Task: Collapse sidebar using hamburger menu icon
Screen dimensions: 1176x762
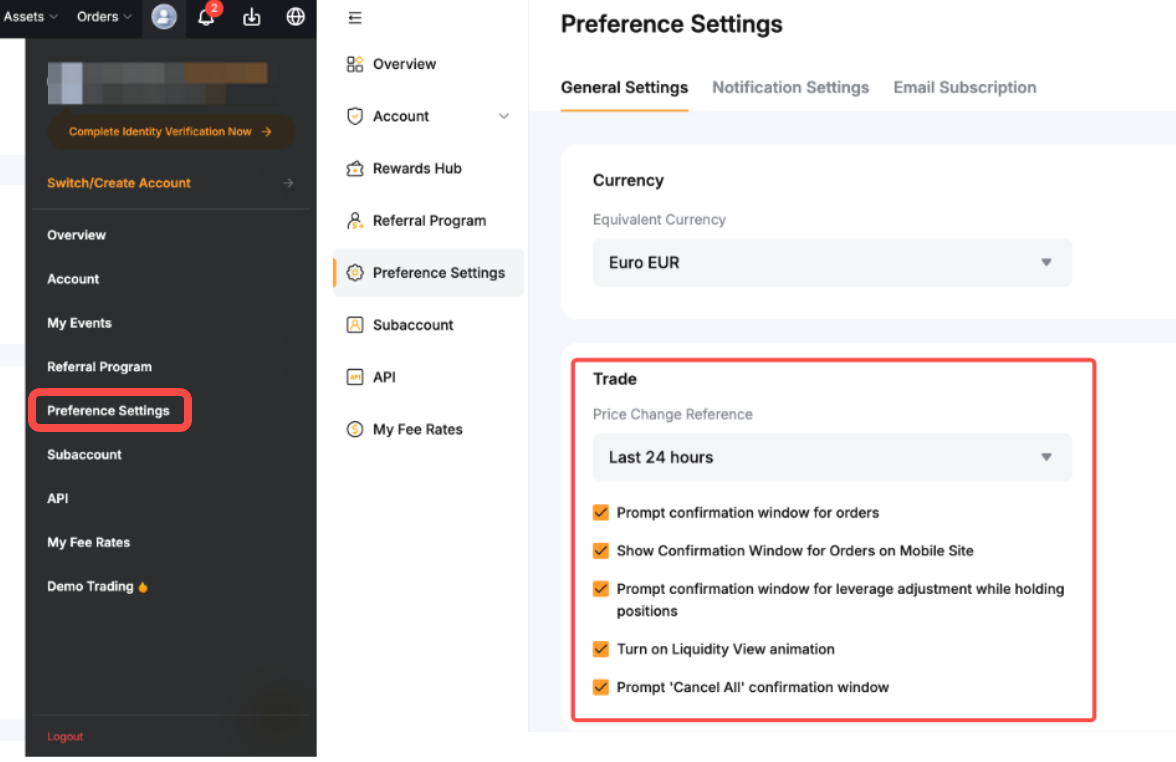Action: [x=355, y=19]
